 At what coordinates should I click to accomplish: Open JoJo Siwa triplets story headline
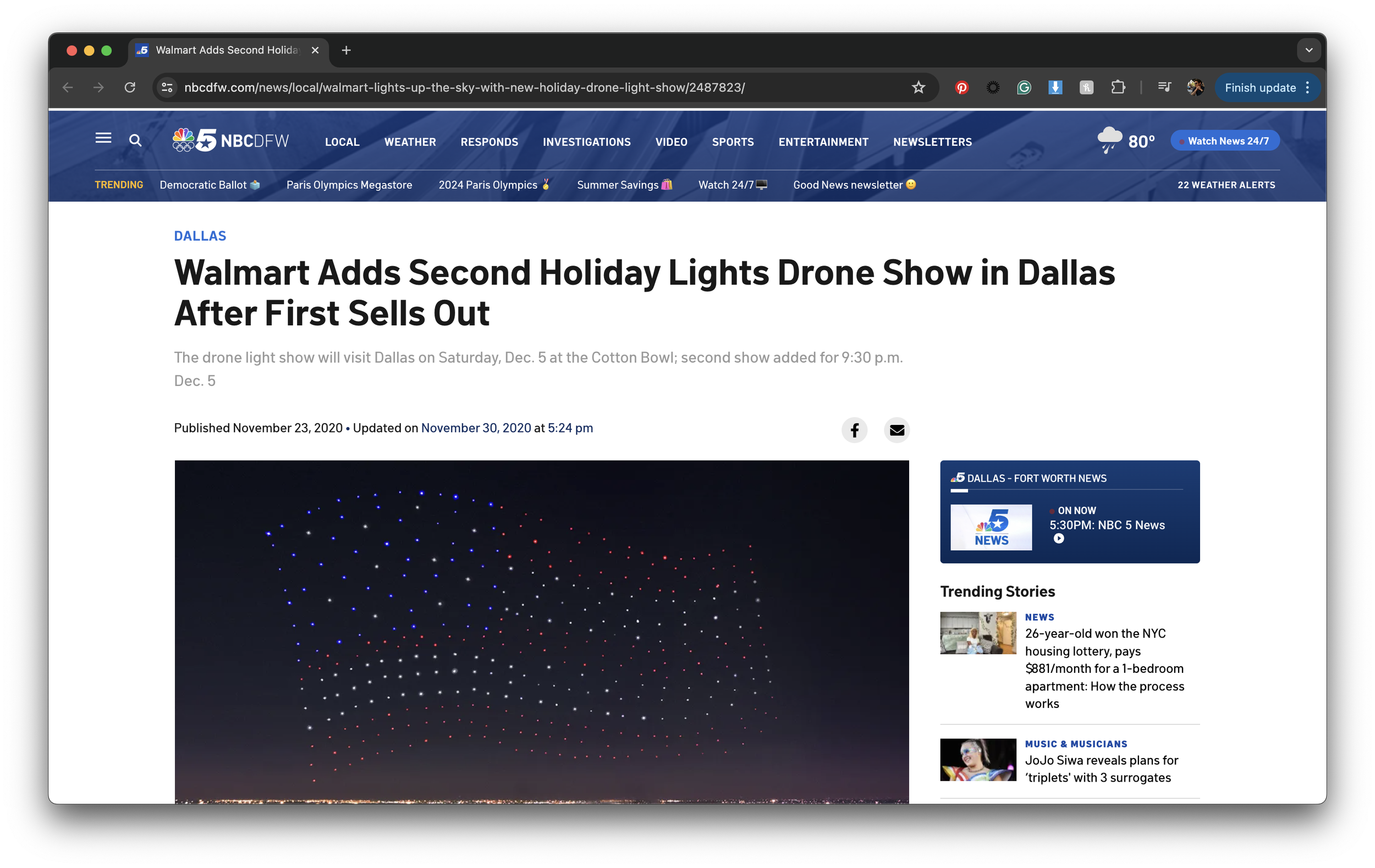(x=1102, y=769)
